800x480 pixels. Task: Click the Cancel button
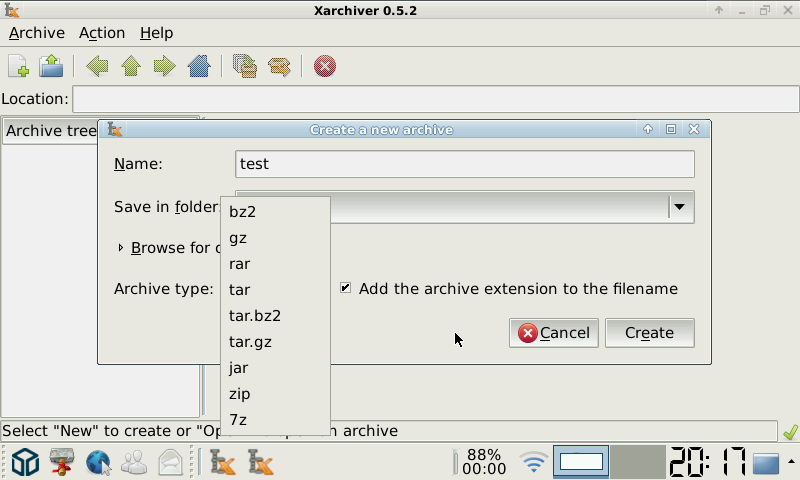pos(554,333)
